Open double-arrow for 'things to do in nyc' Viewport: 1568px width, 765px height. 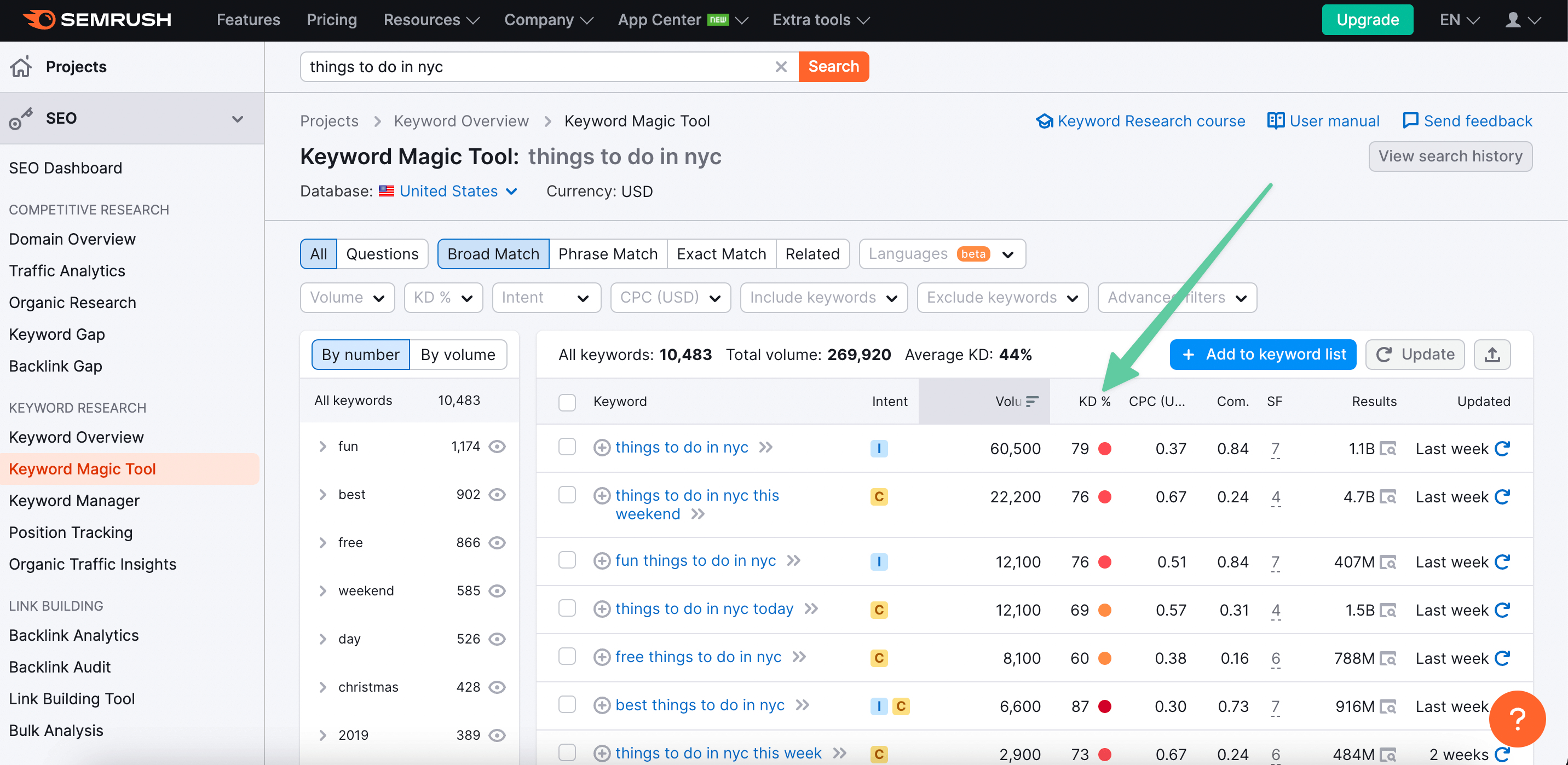coord(765,448)
